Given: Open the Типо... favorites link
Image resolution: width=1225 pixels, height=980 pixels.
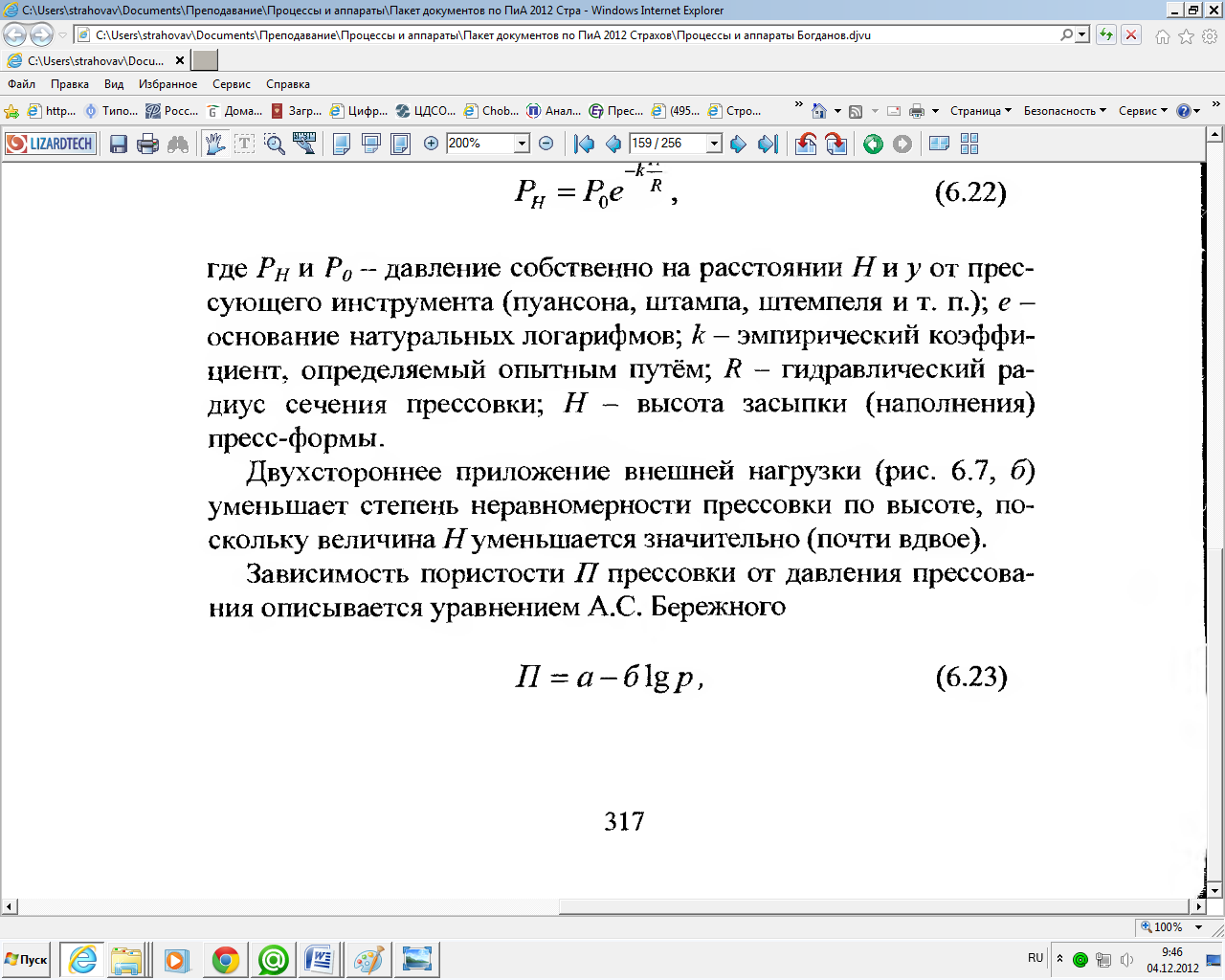Looking at the screenshot, I should coord(111,111).
